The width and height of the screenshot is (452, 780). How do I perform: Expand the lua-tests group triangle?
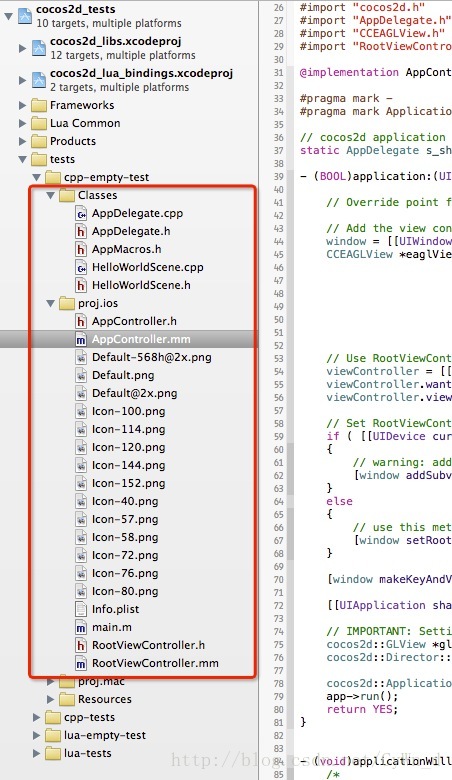coord(36,753)
